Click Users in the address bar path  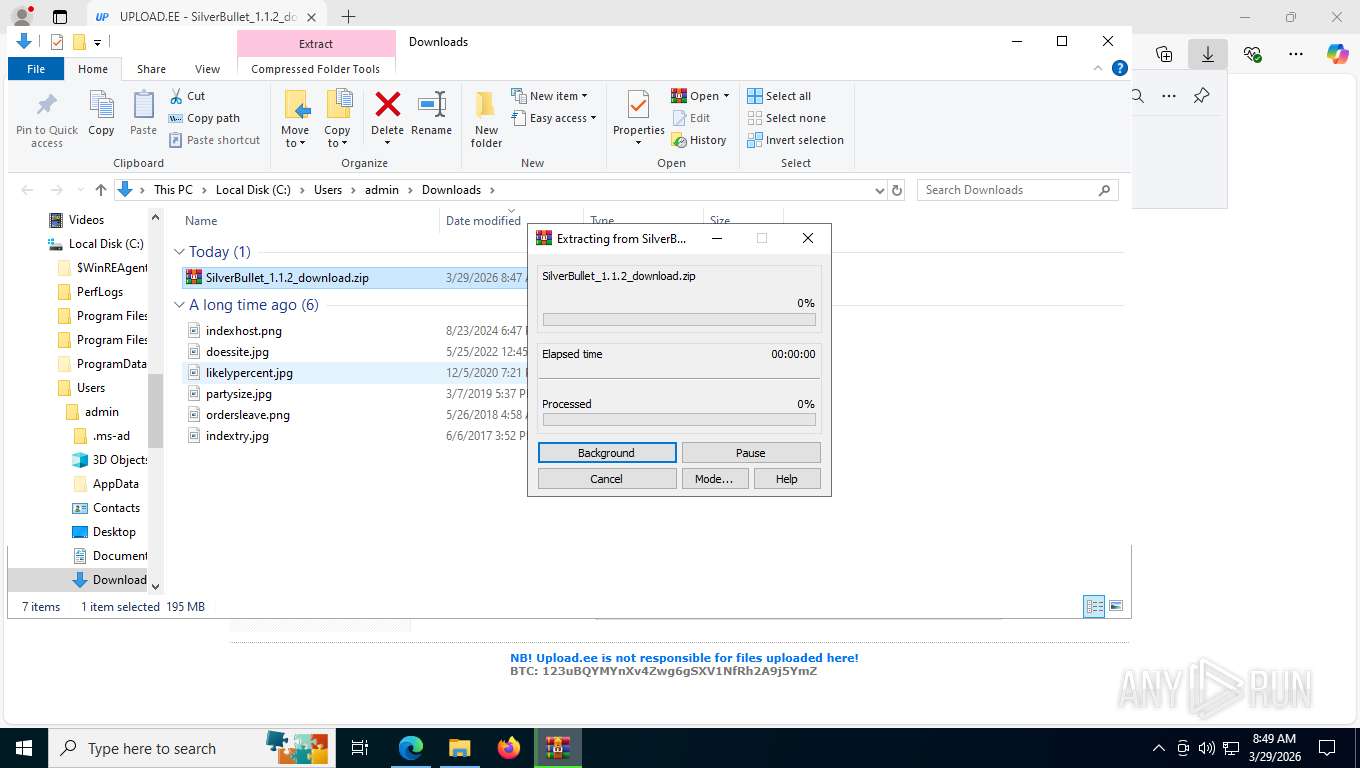[x=328, y=190]
